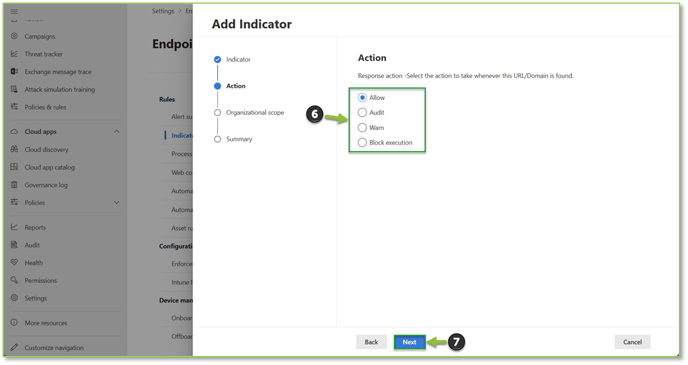
Task: Open Reports from sidebar
Action: point(35,228)
